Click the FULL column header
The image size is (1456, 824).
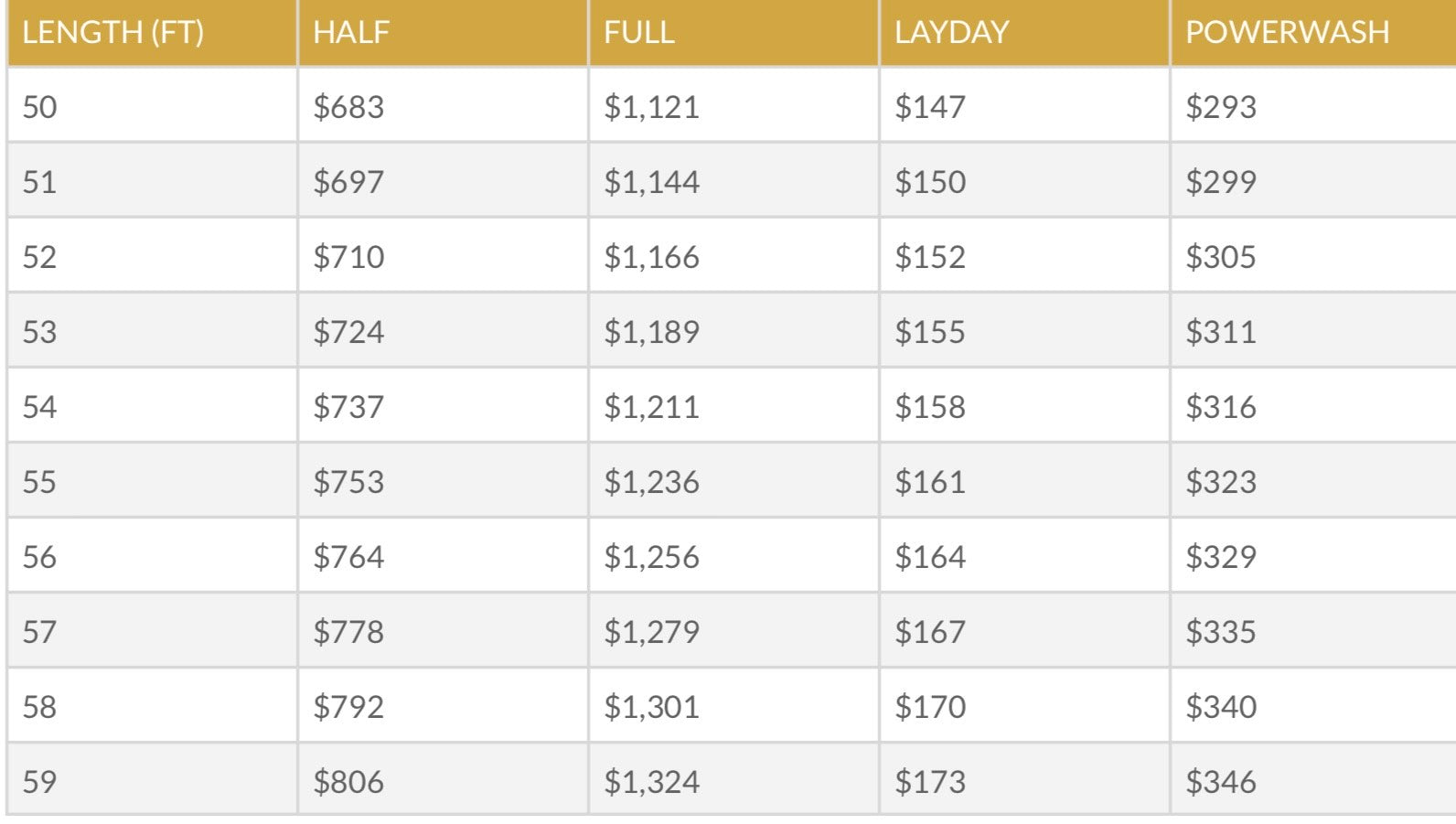[x=639, y=33]
